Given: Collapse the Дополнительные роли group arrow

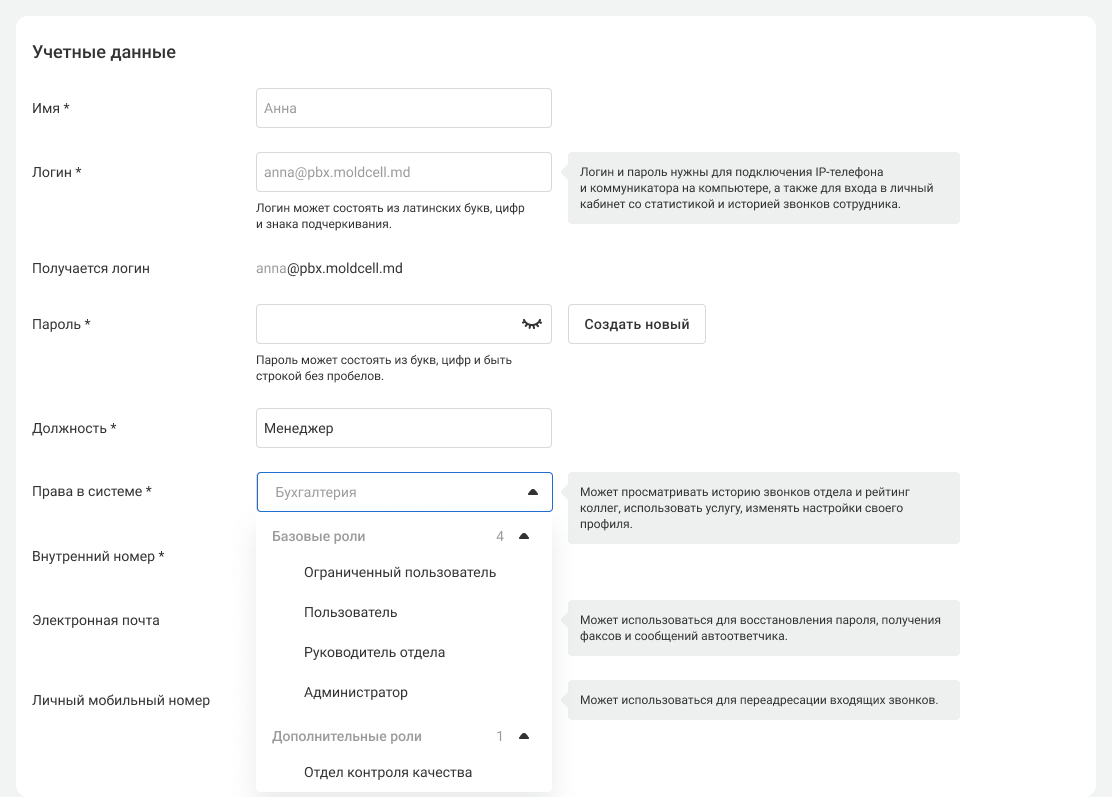Looking at the screenshot, I should coord(524,737).
